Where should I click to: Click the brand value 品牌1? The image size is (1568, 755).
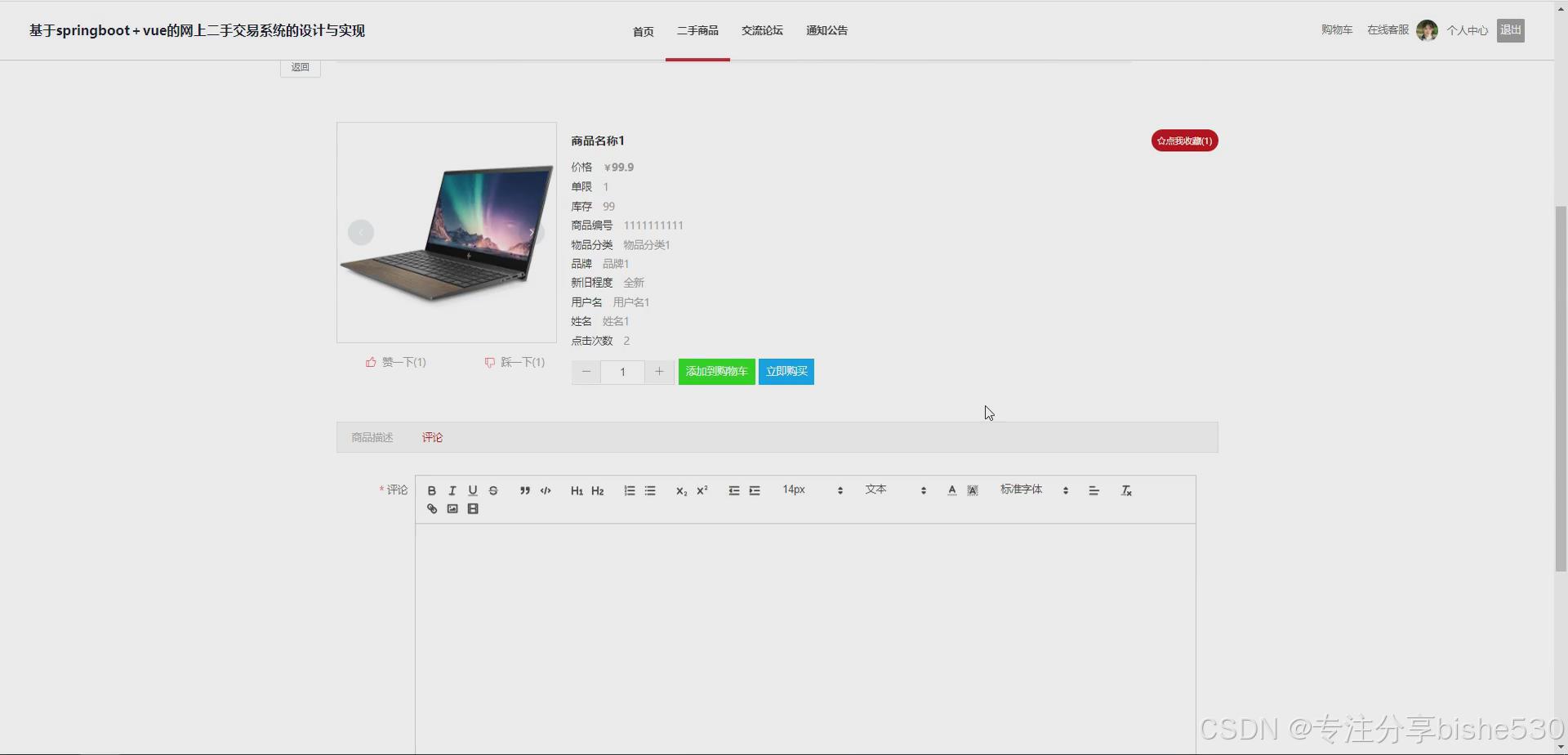point(616,264)
